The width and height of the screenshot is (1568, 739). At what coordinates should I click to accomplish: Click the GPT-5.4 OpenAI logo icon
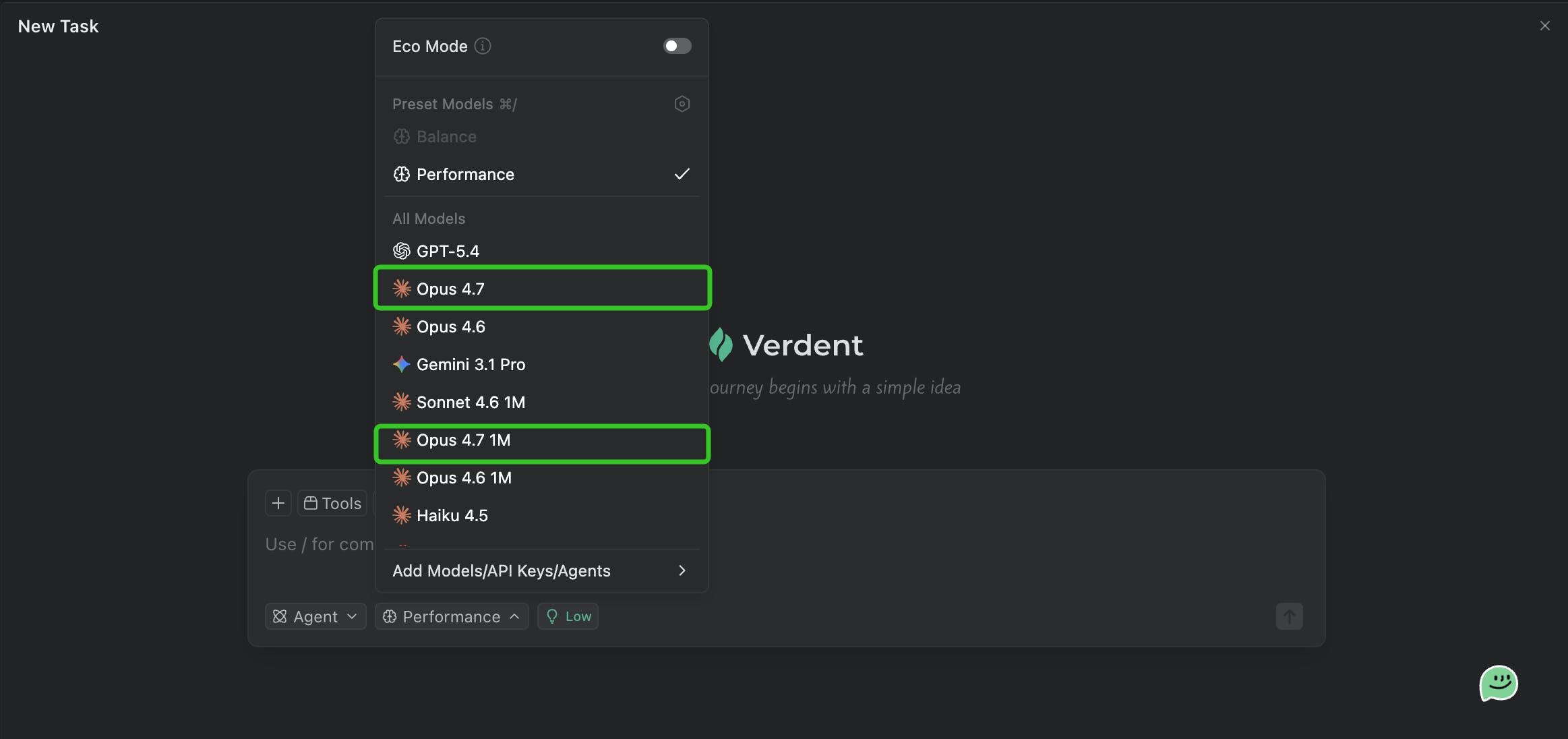[x=402, y=251]
